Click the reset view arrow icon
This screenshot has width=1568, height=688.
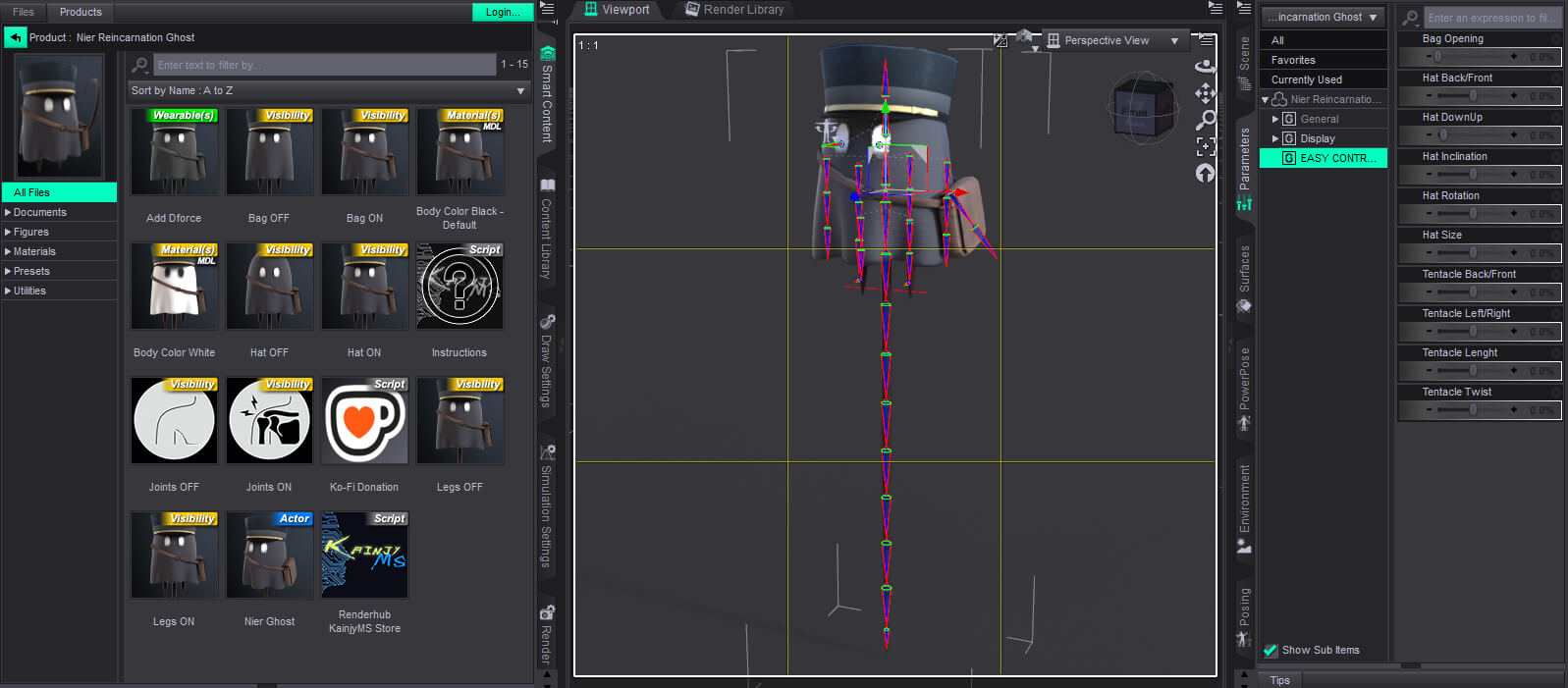click(1206, 173)
